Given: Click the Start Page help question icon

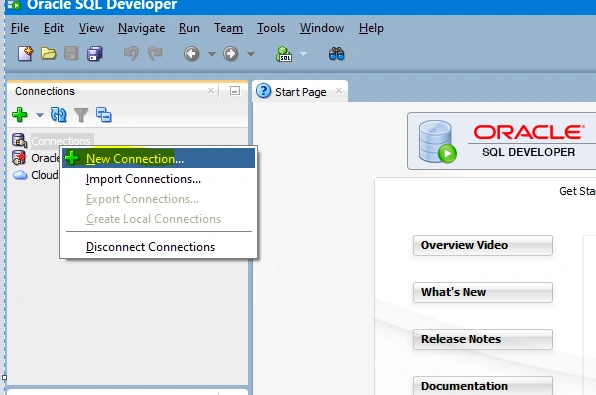Looking at the screenshot, I should pos(263,91).
